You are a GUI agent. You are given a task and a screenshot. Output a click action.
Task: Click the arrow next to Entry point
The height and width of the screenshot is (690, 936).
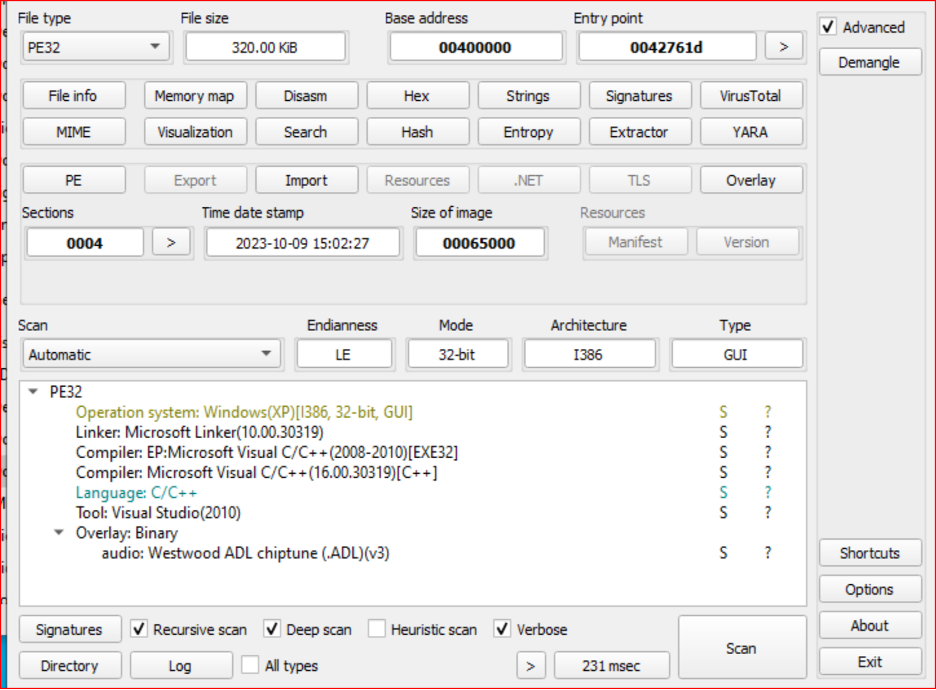click(x=784, y=47)
